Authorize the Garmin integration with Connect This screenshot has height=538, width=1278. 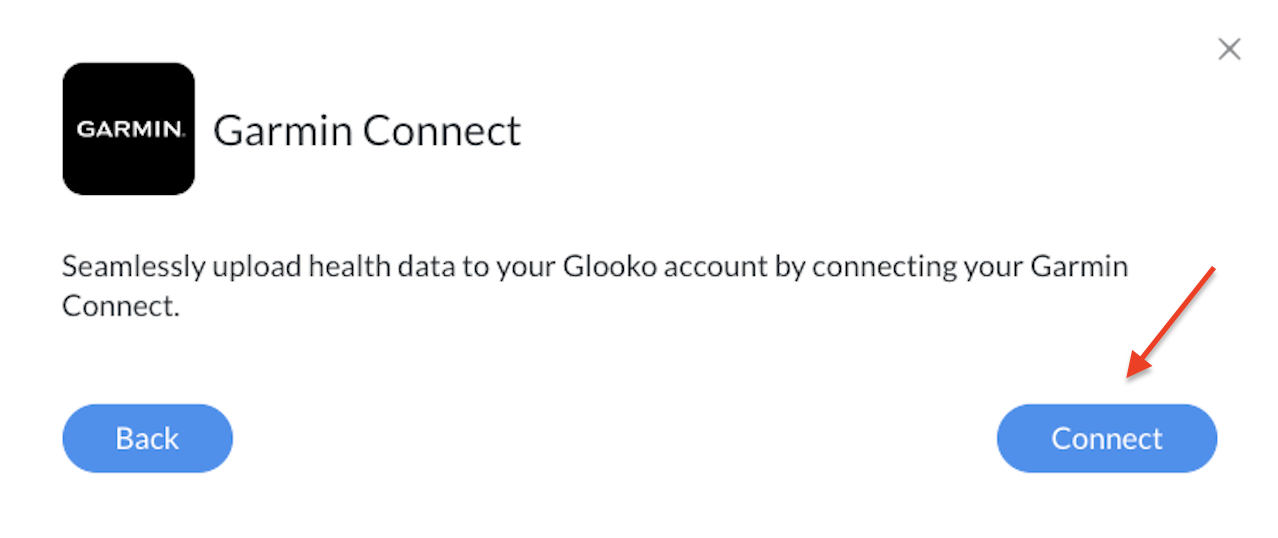click(x=1106, y=438)
